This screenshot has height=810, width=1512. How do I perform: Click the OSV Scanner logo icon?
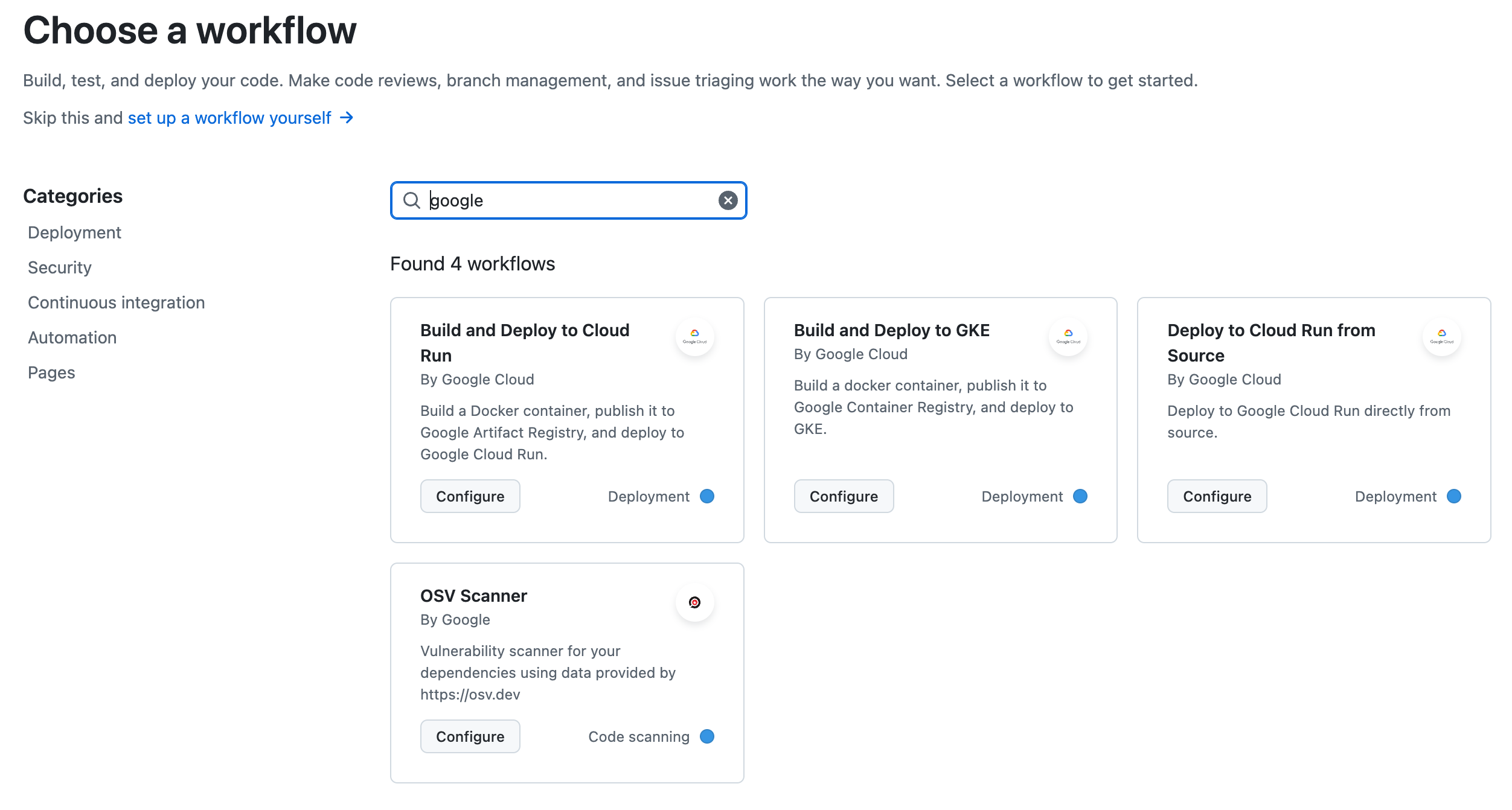pos(694,602)
